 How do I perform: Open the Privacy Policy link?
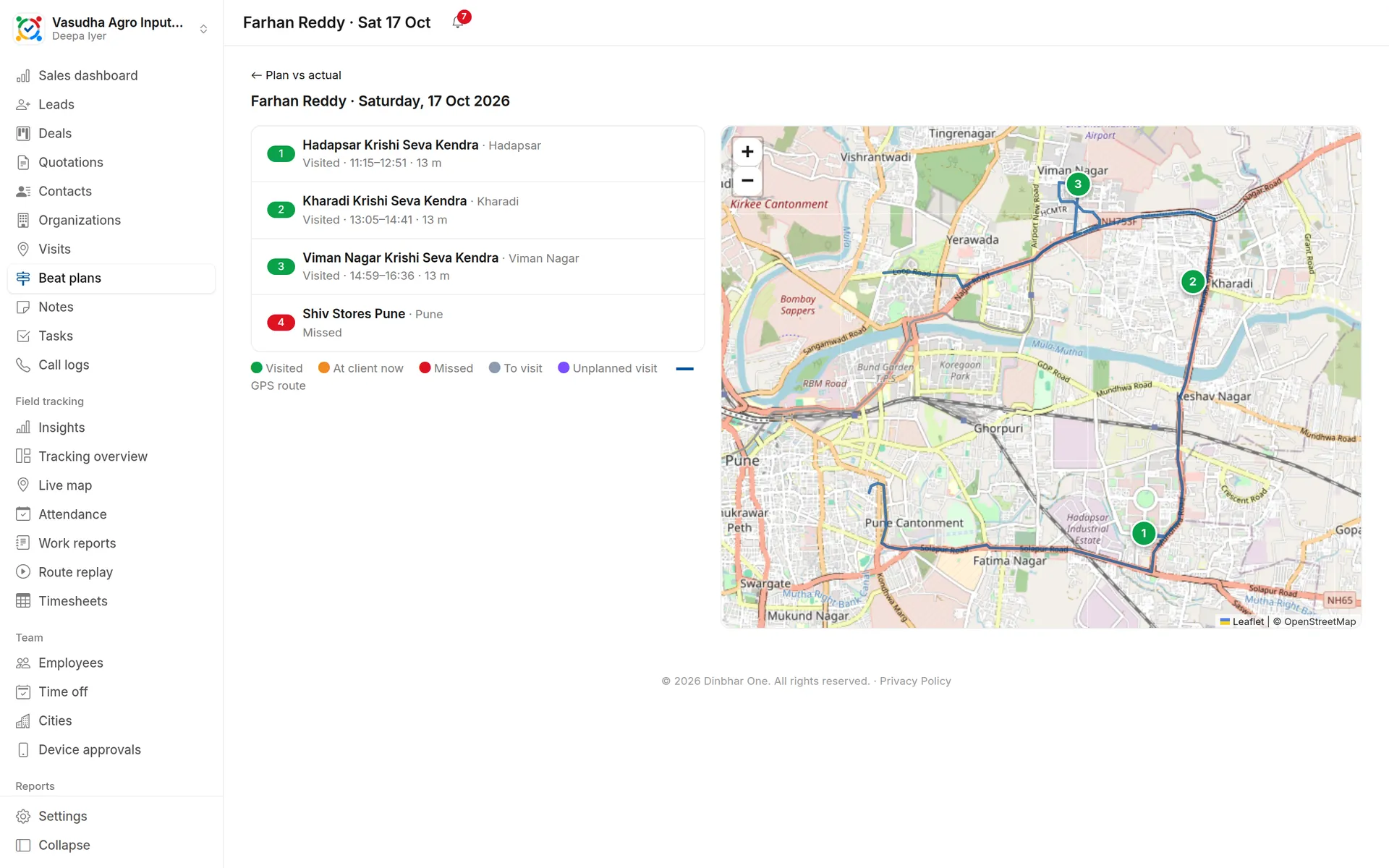[915, 681]
